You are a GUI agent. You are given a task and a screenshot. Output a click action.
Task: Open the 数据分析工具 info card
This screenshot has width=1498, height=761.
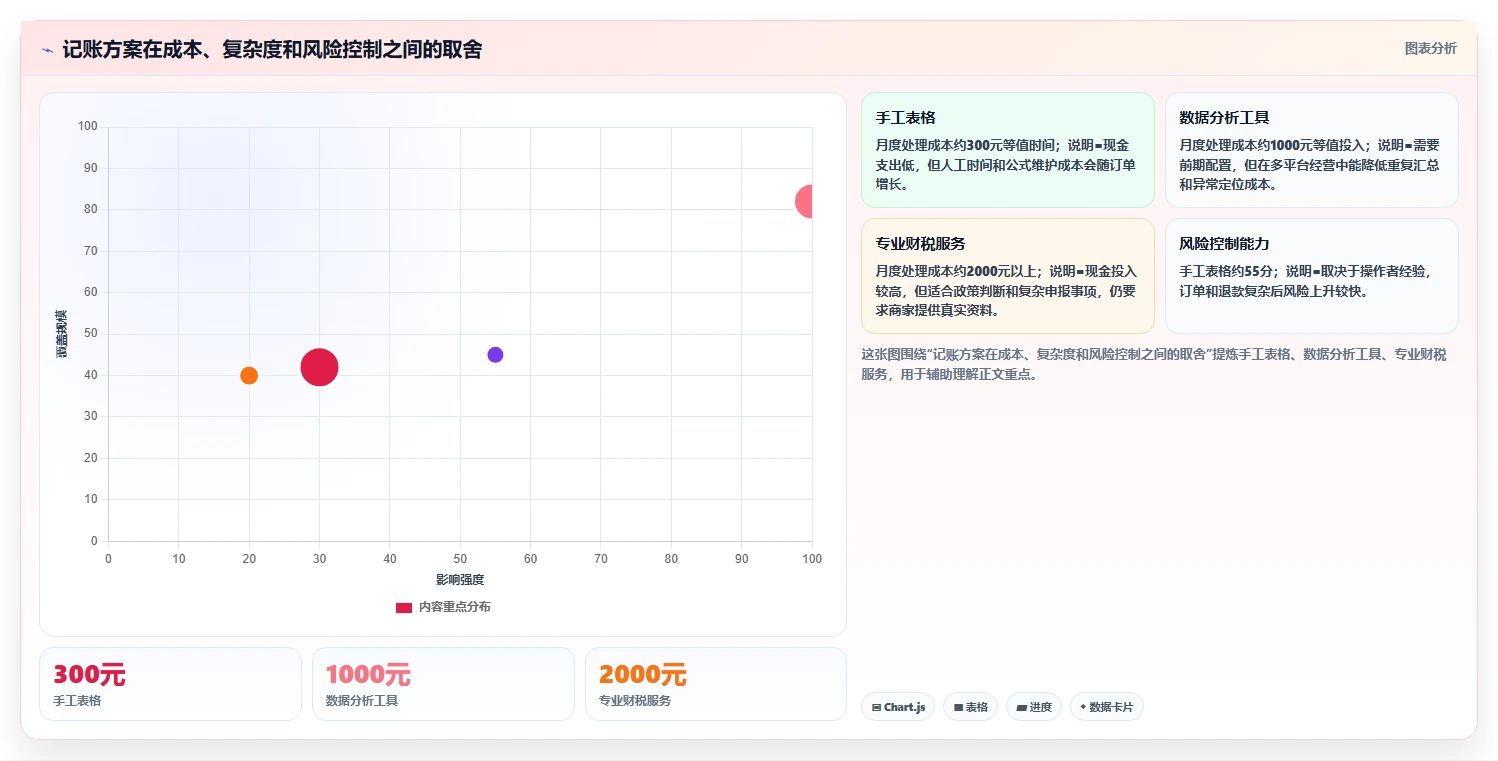tap(1311, 150)
